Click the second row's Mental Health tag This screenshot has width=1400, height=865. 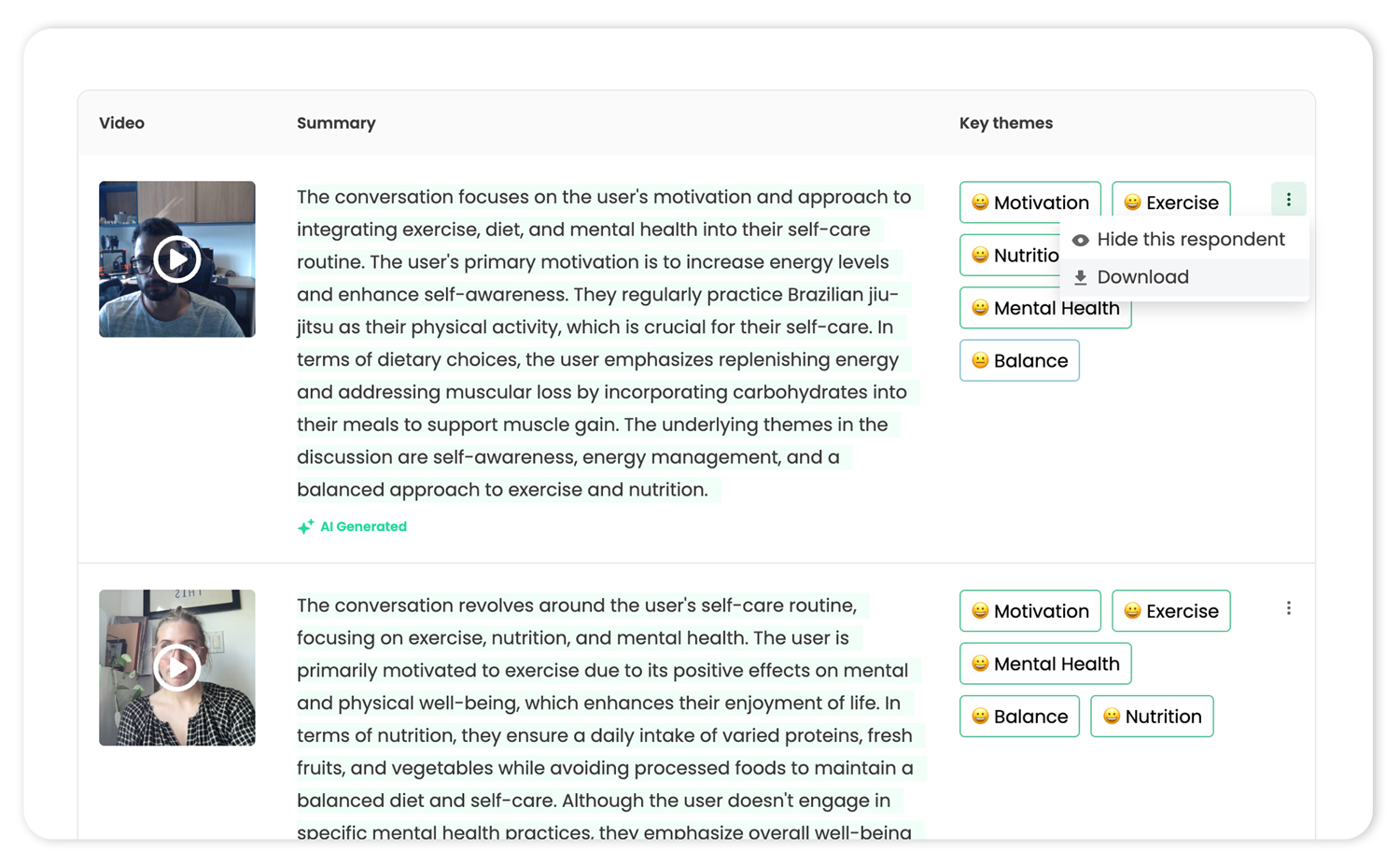pyautogui.click(x=1044, y=663)
